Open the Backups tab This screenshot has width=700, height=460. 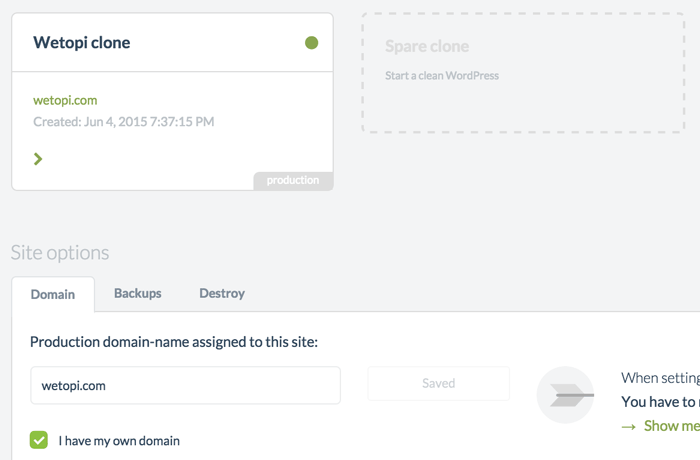point(138,293)
